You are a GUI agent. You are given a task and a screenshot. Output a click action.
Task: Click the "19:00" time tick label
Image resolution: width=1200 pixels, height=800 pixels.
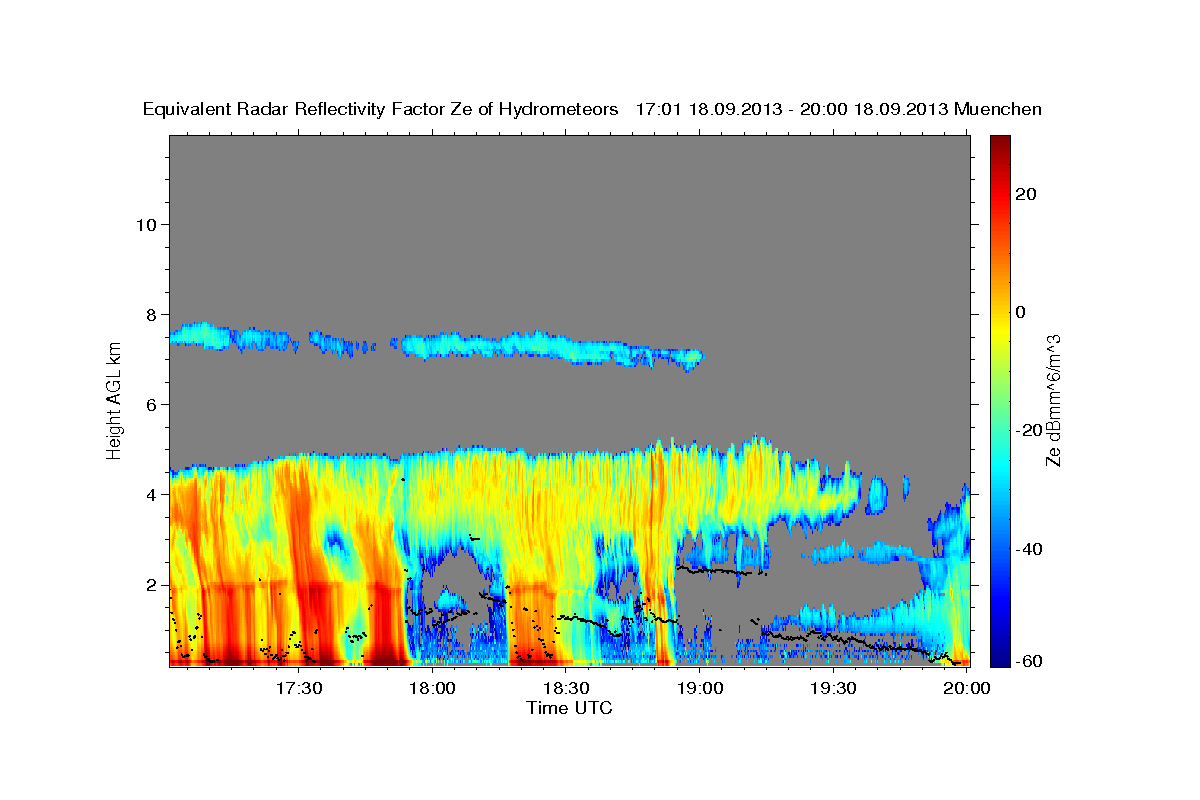pyautogui.click(x=700, y=688)
